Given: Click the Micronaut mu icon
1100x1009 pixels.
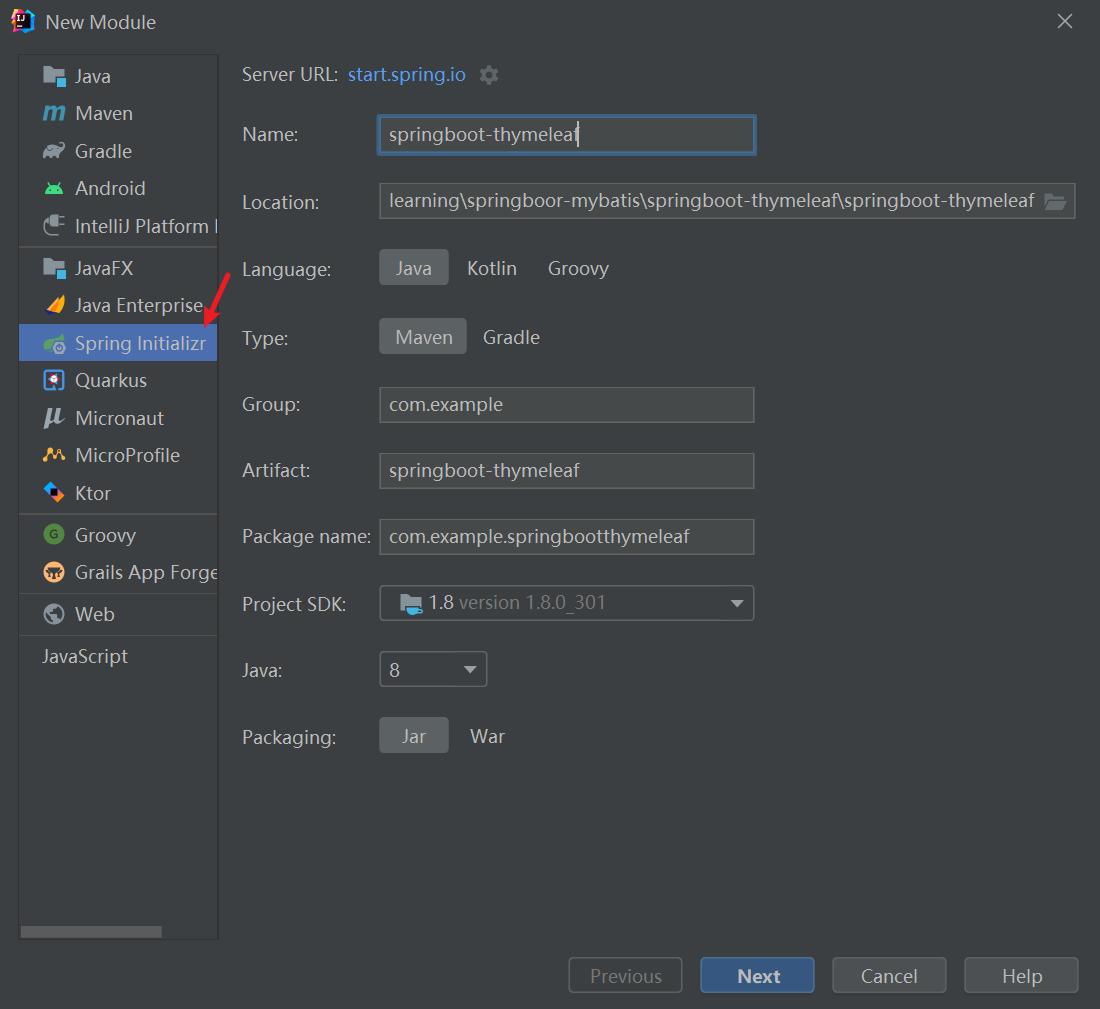Looking at the screenshot, I should point(54,418).
